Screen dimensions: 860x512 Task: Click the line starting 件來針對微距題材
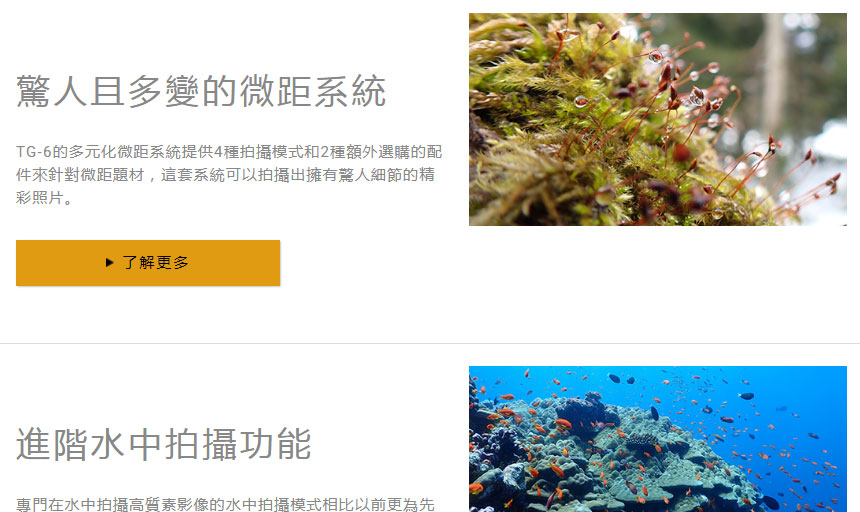225,175
